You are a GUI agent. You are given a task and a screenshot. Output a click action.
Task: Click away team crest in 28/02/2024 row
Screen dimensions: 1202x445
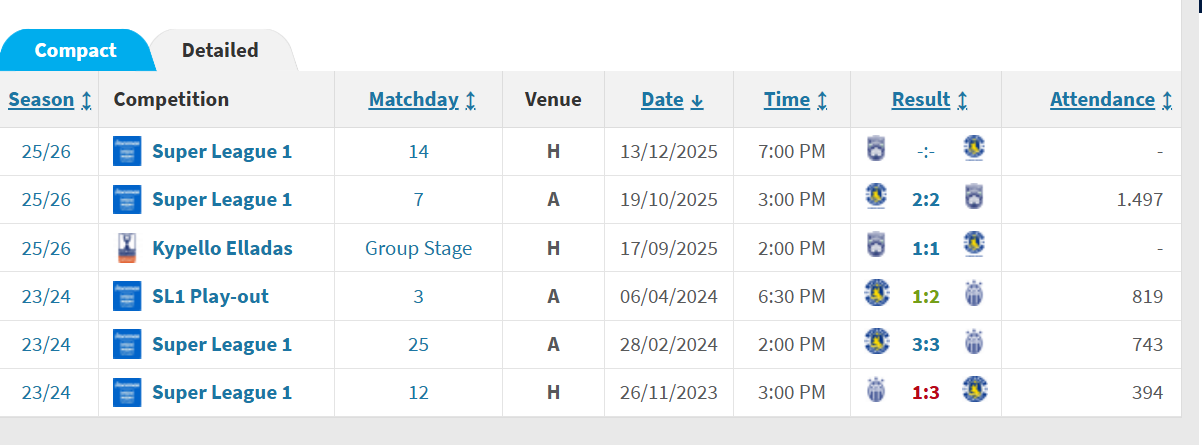click(974, 344)
